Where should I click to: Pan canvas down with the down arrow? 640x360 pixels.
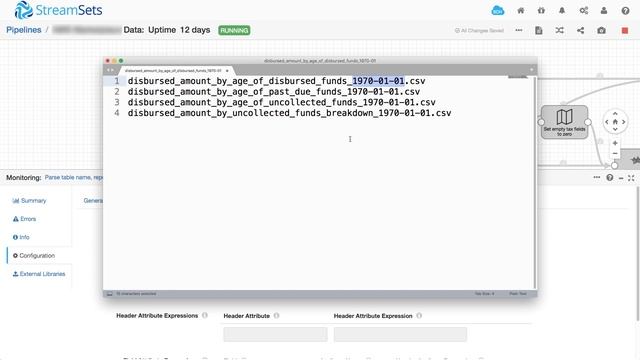[x=615, y=129]
